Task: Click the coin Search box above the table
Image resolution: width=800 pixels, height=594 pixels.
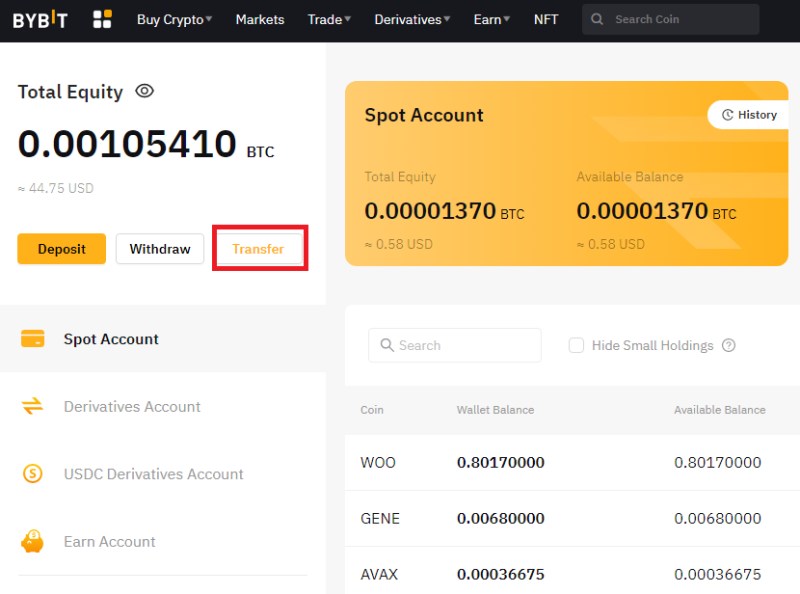Action: coord(455,345)
